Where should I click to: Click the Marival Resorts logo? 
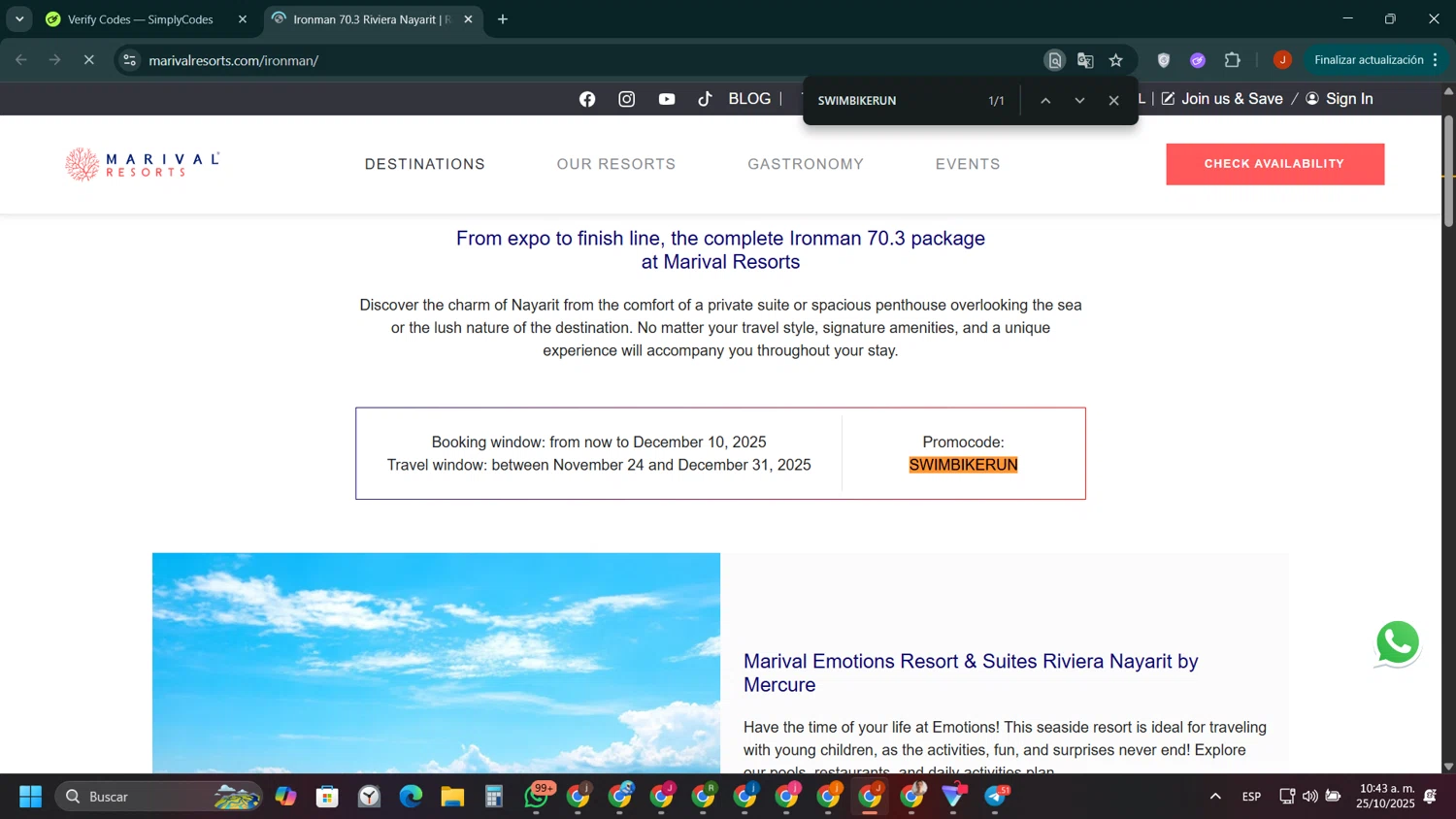pyautogui.click(x=143, y=164)
